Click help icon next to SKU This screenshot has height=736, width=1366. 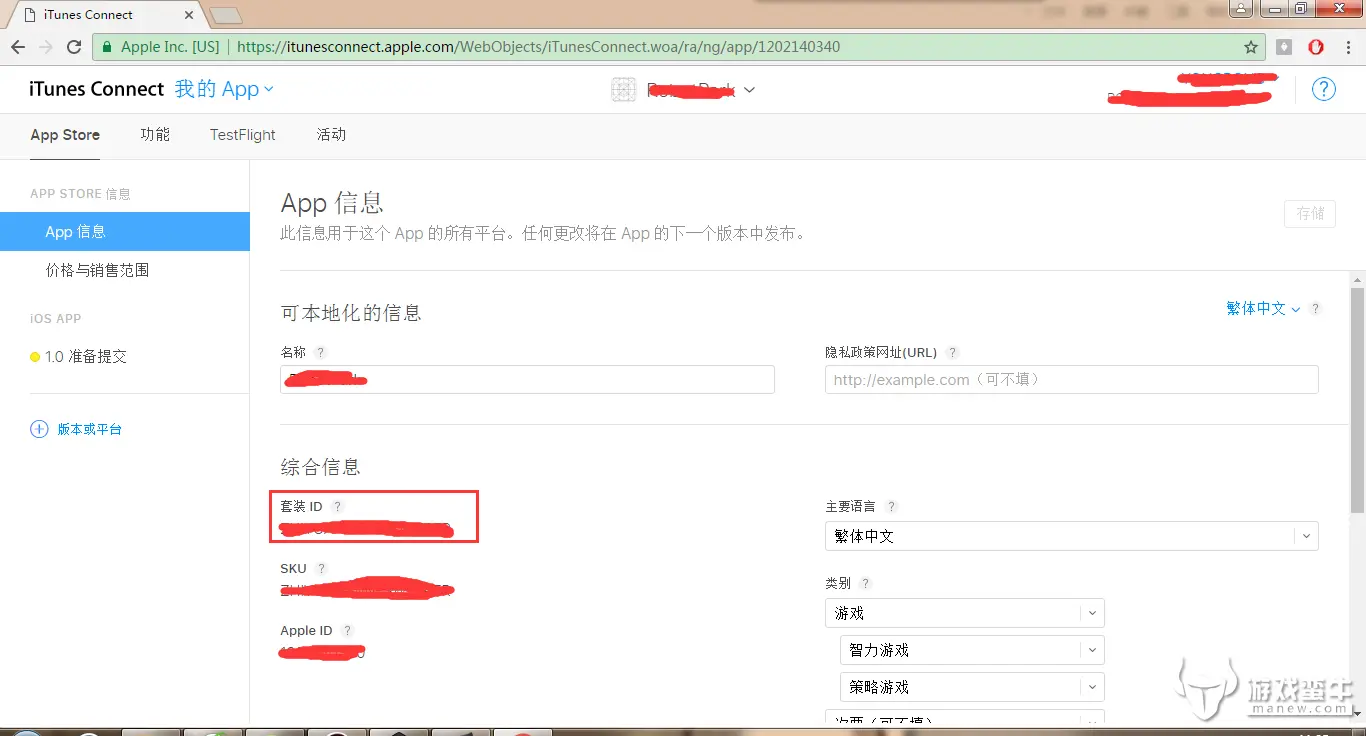321,569
